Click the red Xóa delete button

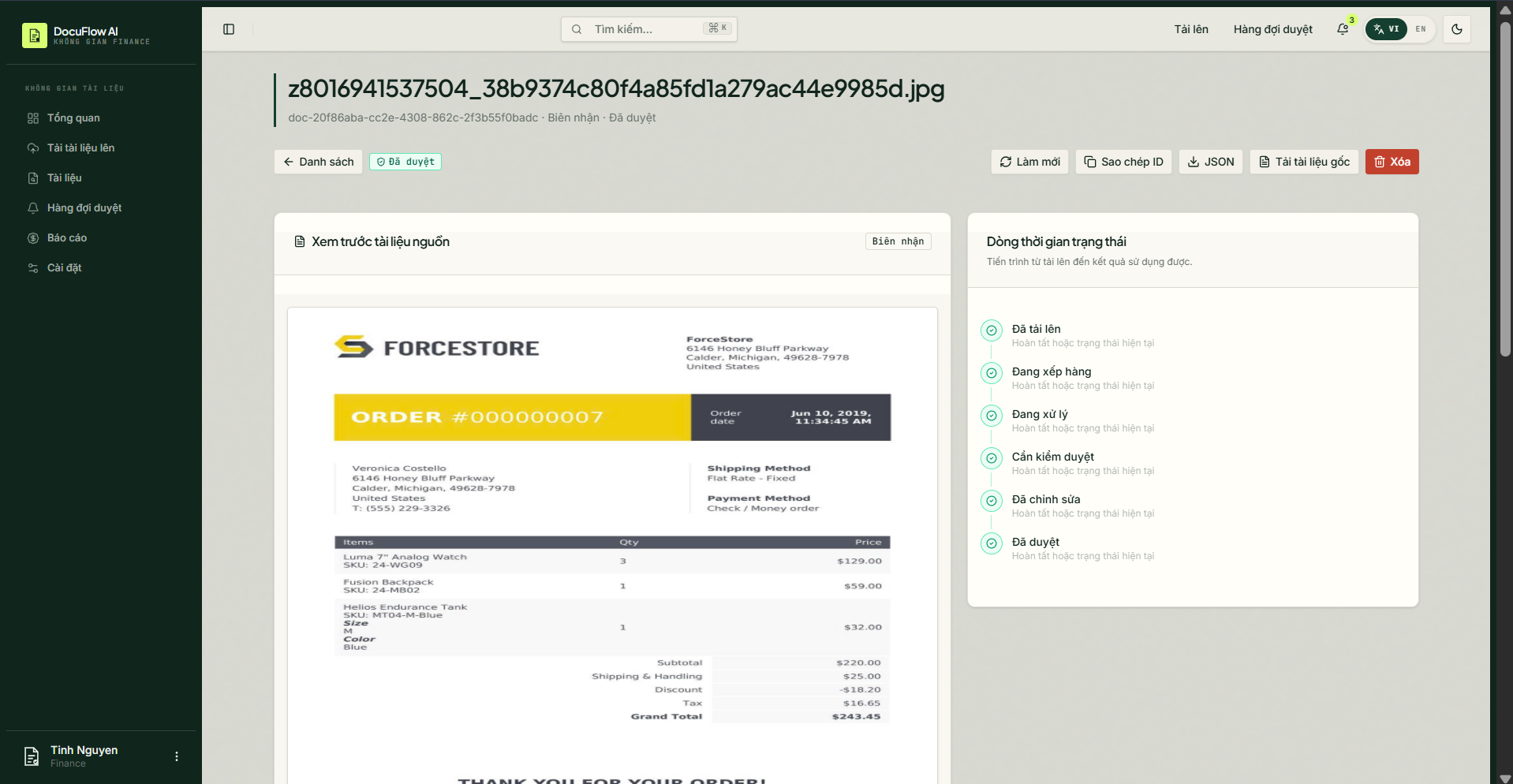(1392, 162)
